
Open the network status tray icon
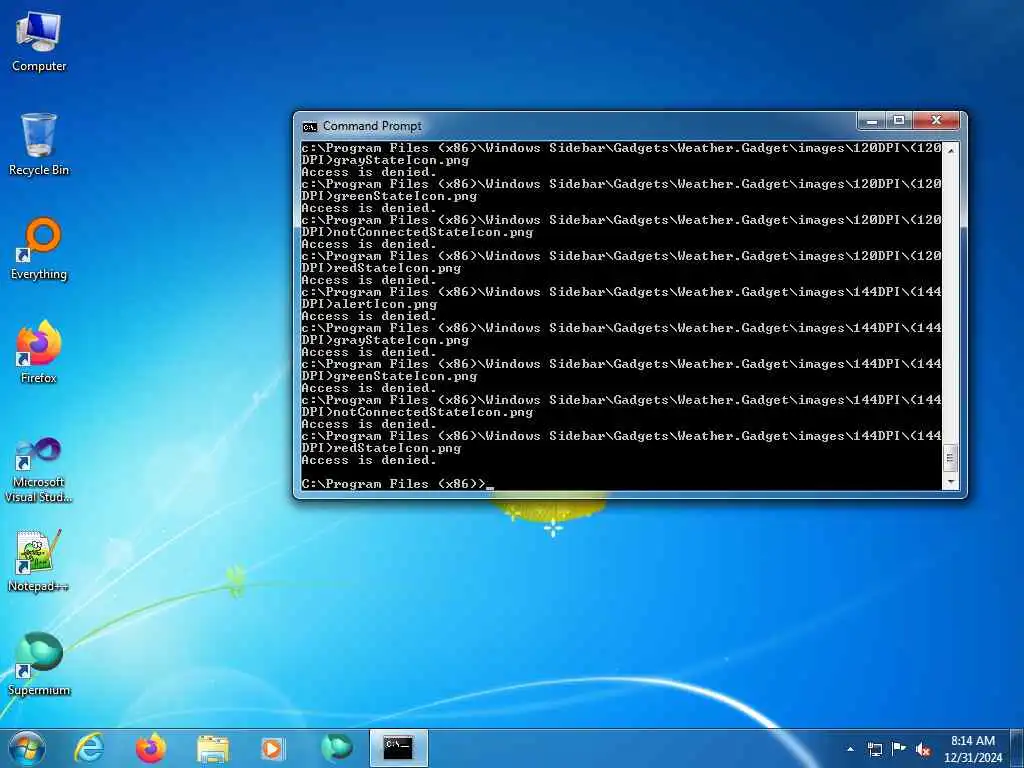click(x=874, y=749)
